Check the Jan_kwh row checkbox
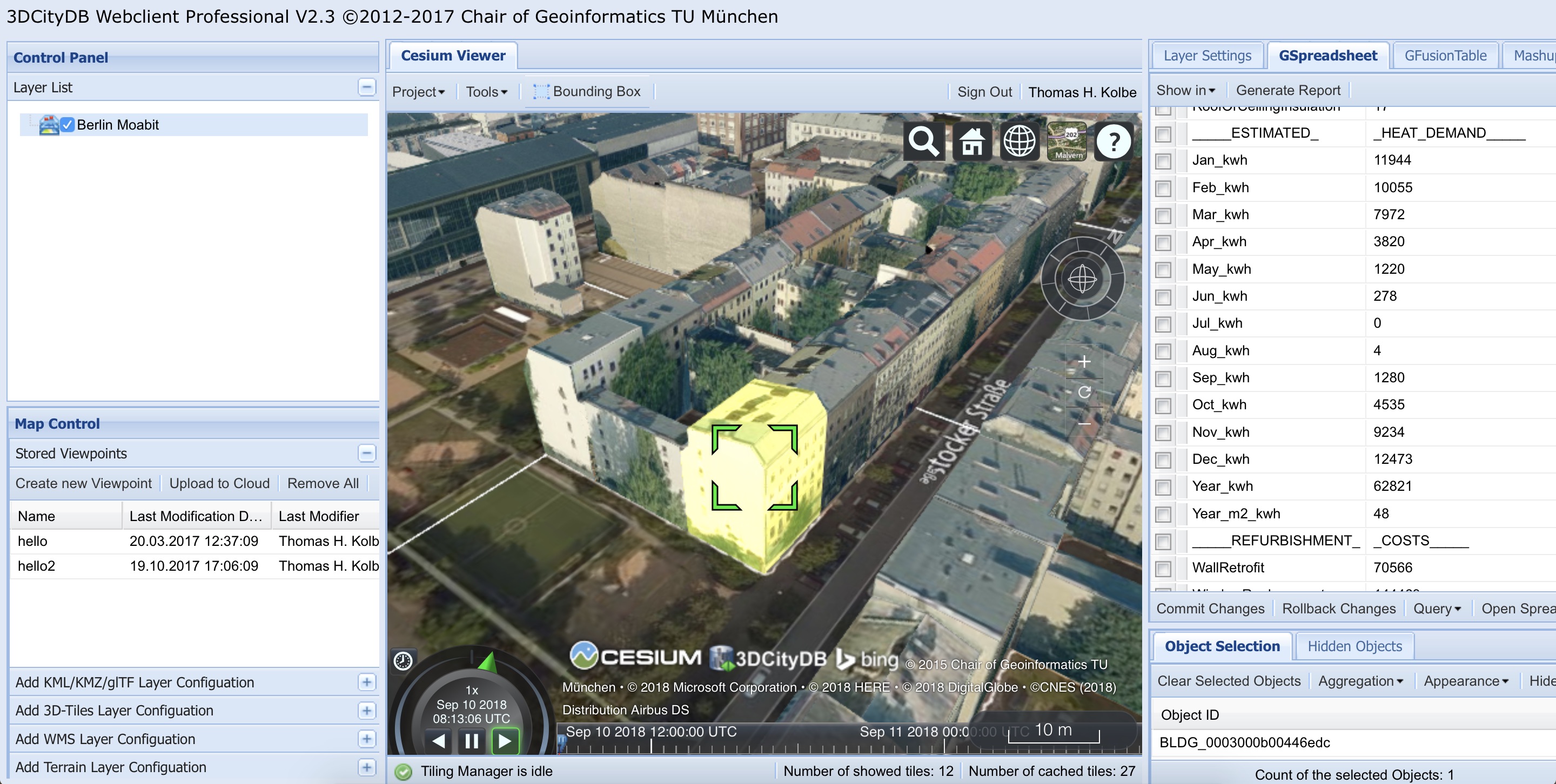 coord(1163,161)
